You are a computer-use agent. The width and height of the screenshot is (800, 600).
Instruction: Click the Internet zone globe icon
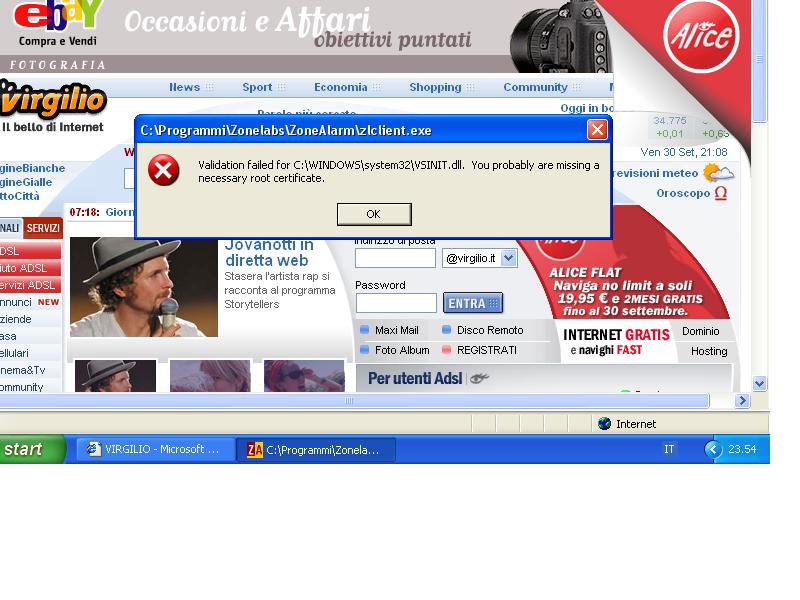(605, 423)
